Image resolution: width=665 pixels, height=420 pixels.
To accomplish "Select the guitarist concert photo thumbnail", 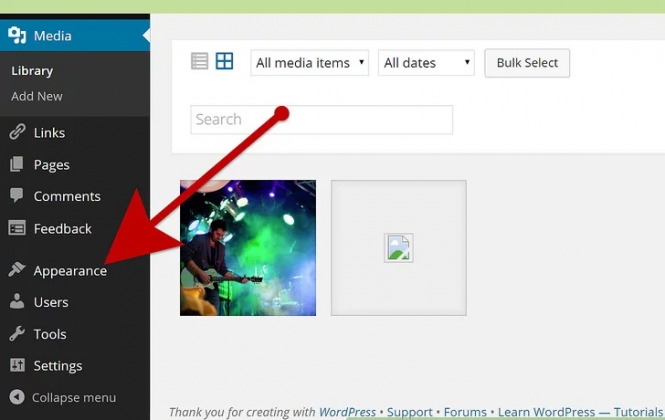I will click(248, 248).
